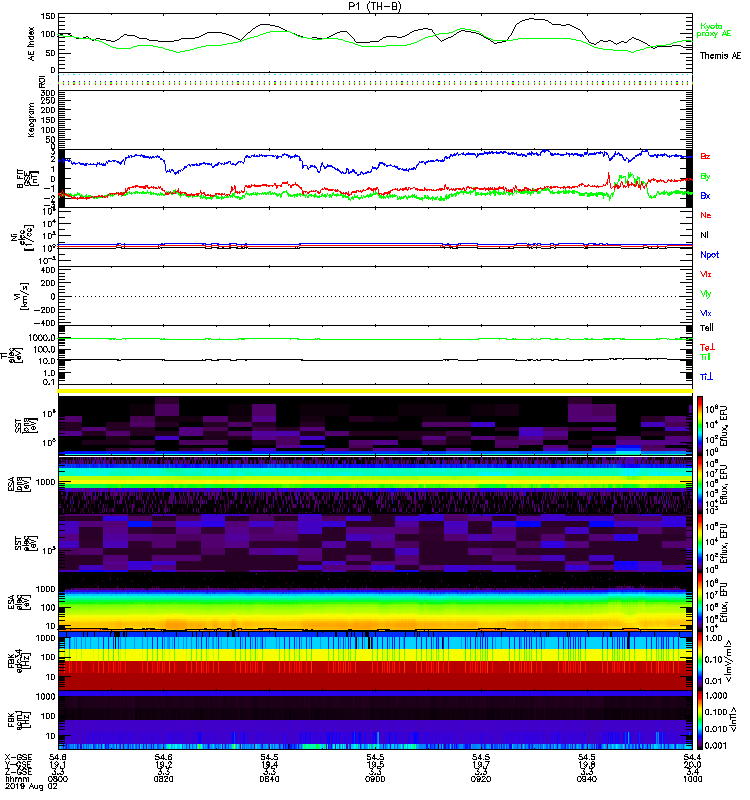Click the "AE Index" axis label
This screenshot has width=750, height=800.
click(x=32, y=44)
